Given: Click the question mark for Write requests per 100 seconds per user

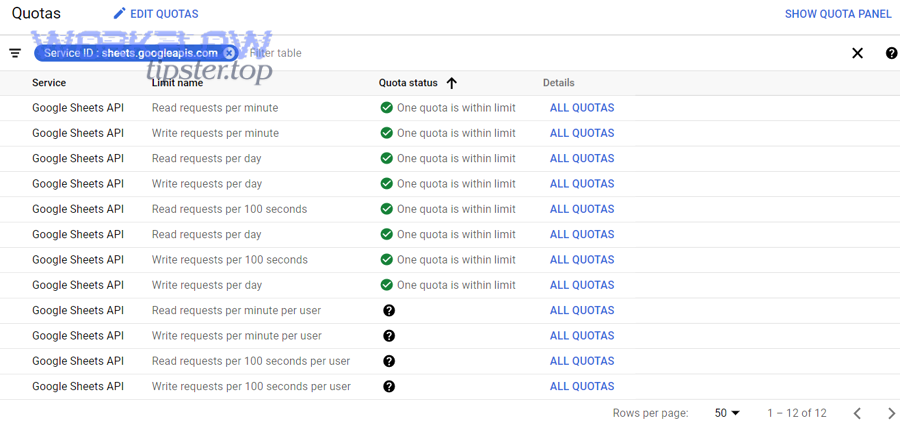Looking at the screenshot, I should pyautogui.click(x=389, y=386).
